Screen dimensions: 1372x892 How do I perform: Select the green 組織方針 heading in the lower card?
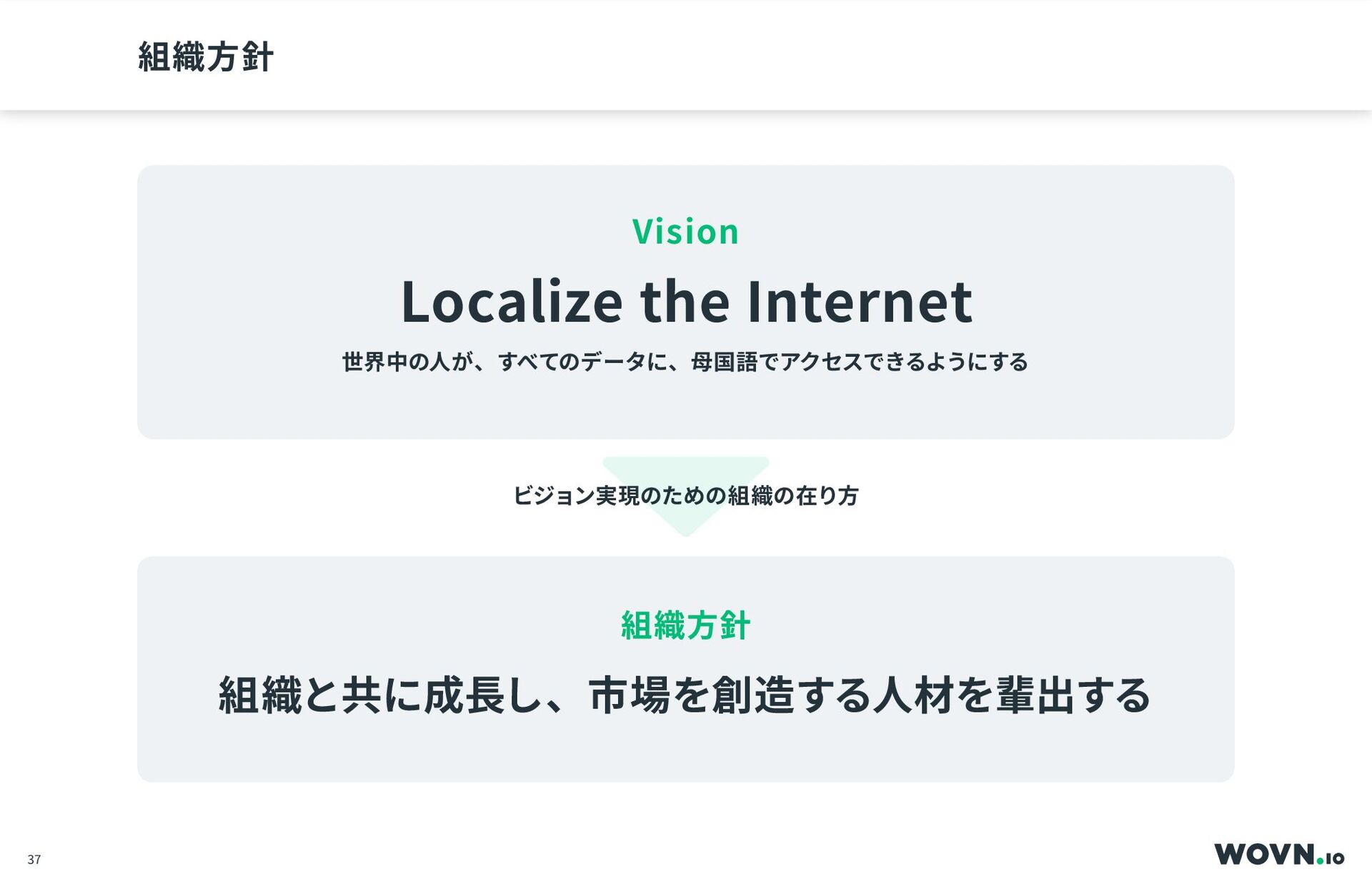tap(685, 625)
